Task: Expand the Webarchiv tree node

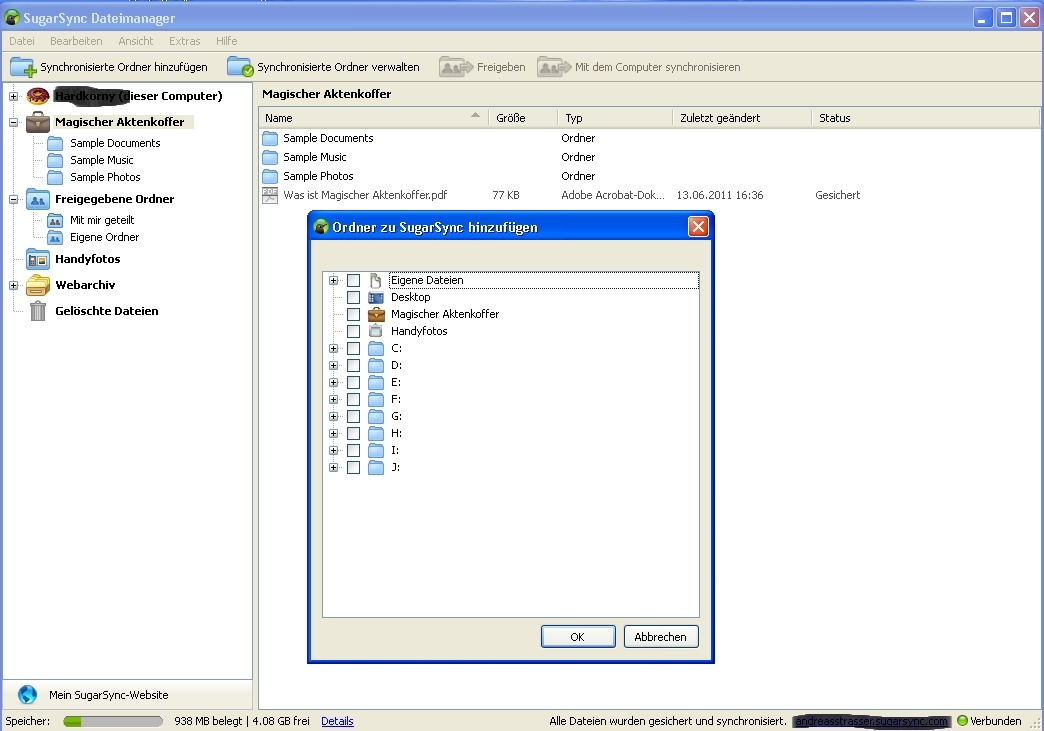Action: coord(13,285)
